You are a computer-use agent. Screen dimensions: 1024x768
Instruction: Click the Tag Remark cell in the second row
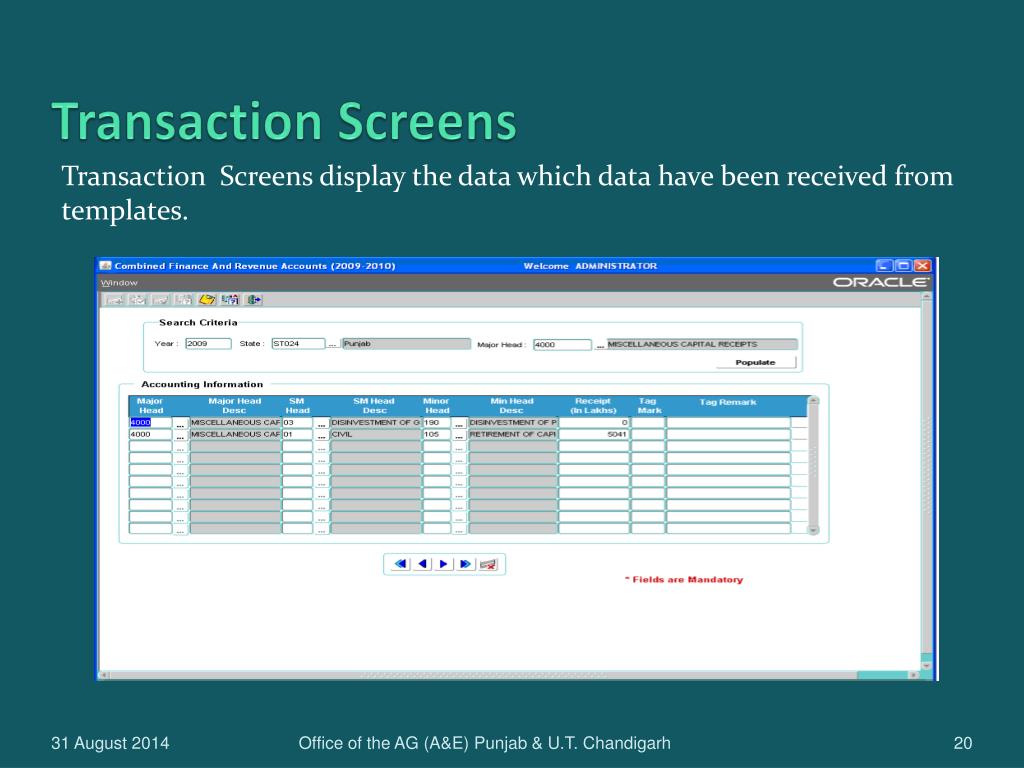[x=728, y=434]
